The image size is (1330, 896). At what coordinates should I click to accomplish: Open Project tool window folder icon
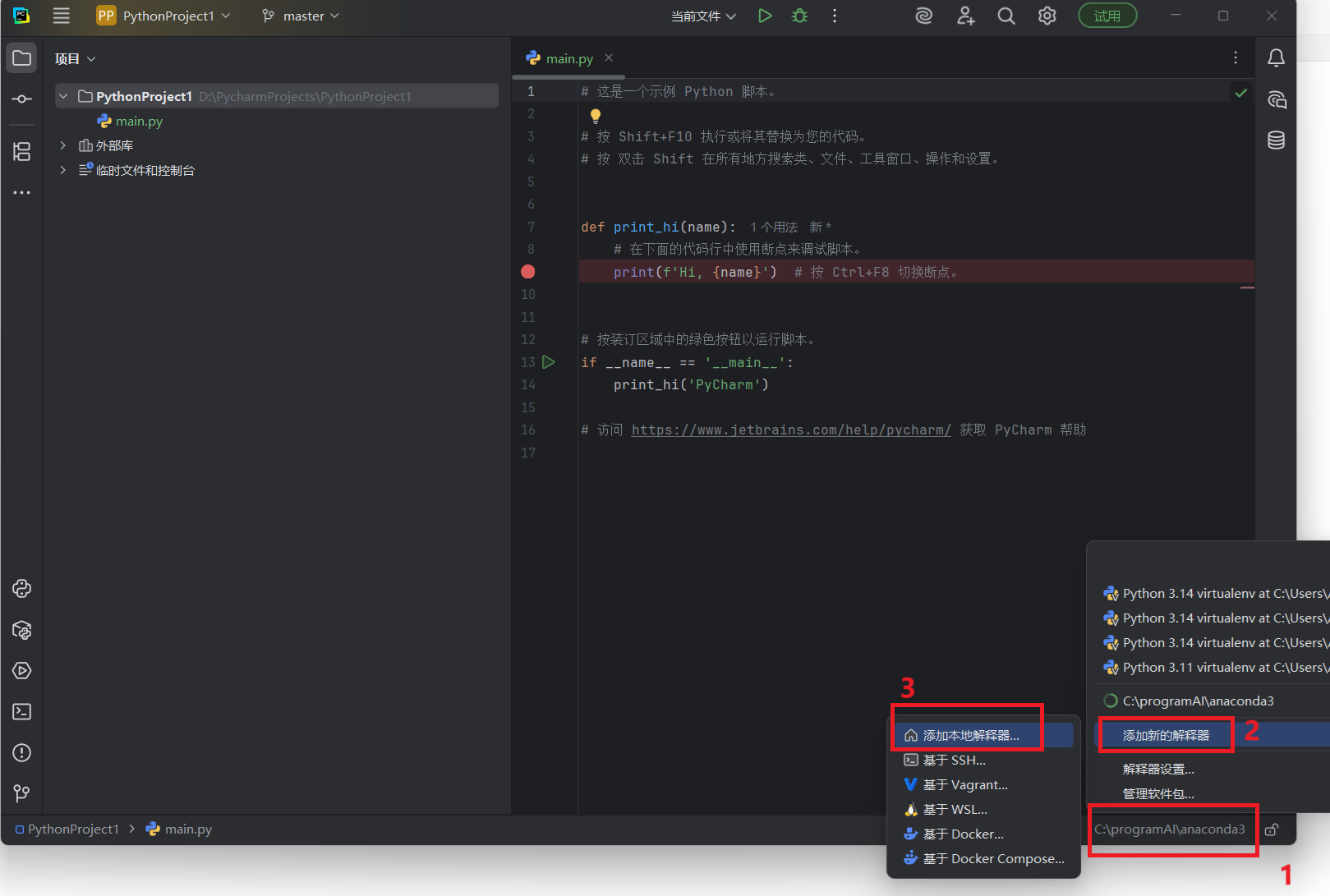(22, 58)
